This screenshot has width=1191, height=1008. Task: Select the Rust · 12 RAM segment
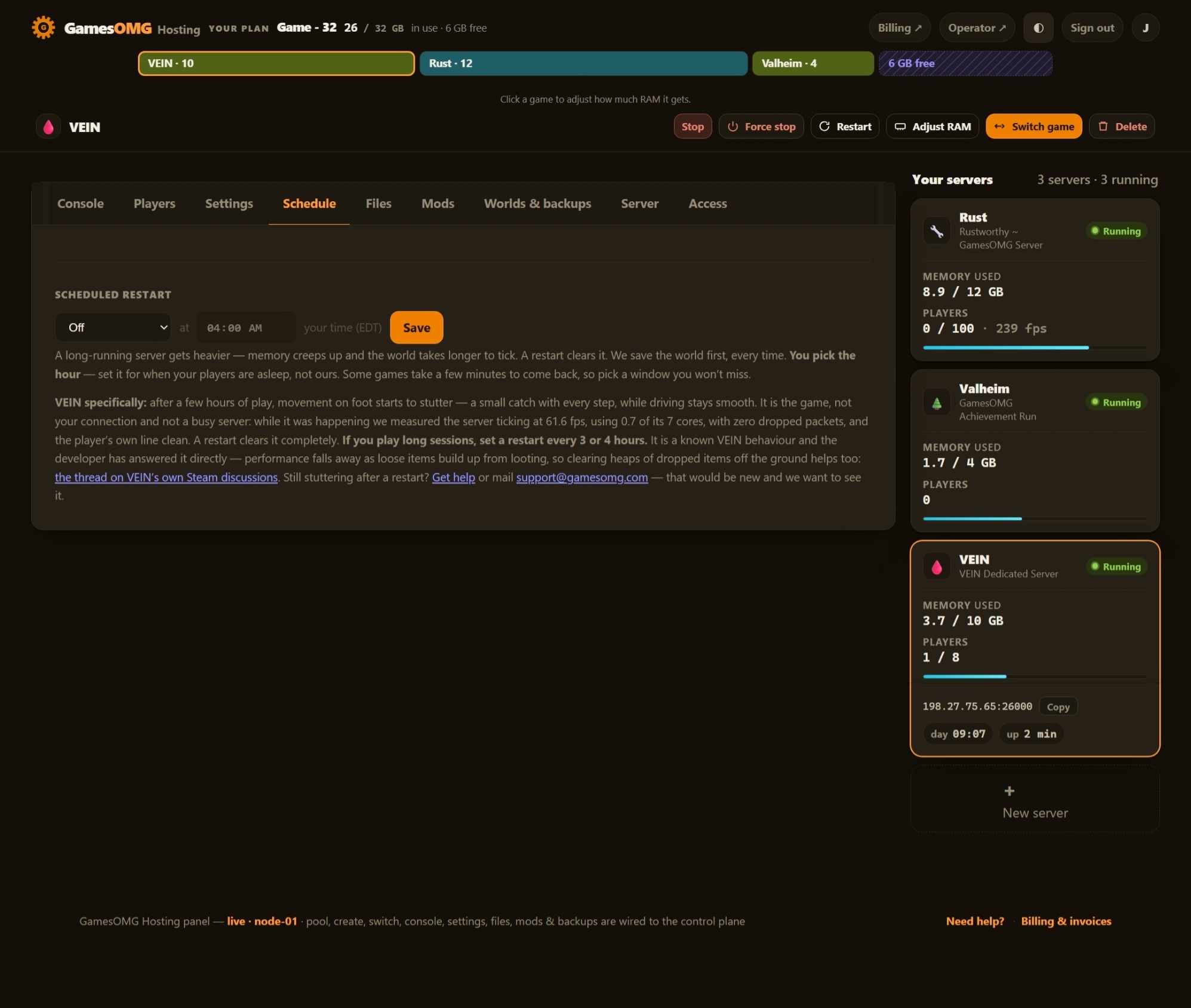point(583,63)
